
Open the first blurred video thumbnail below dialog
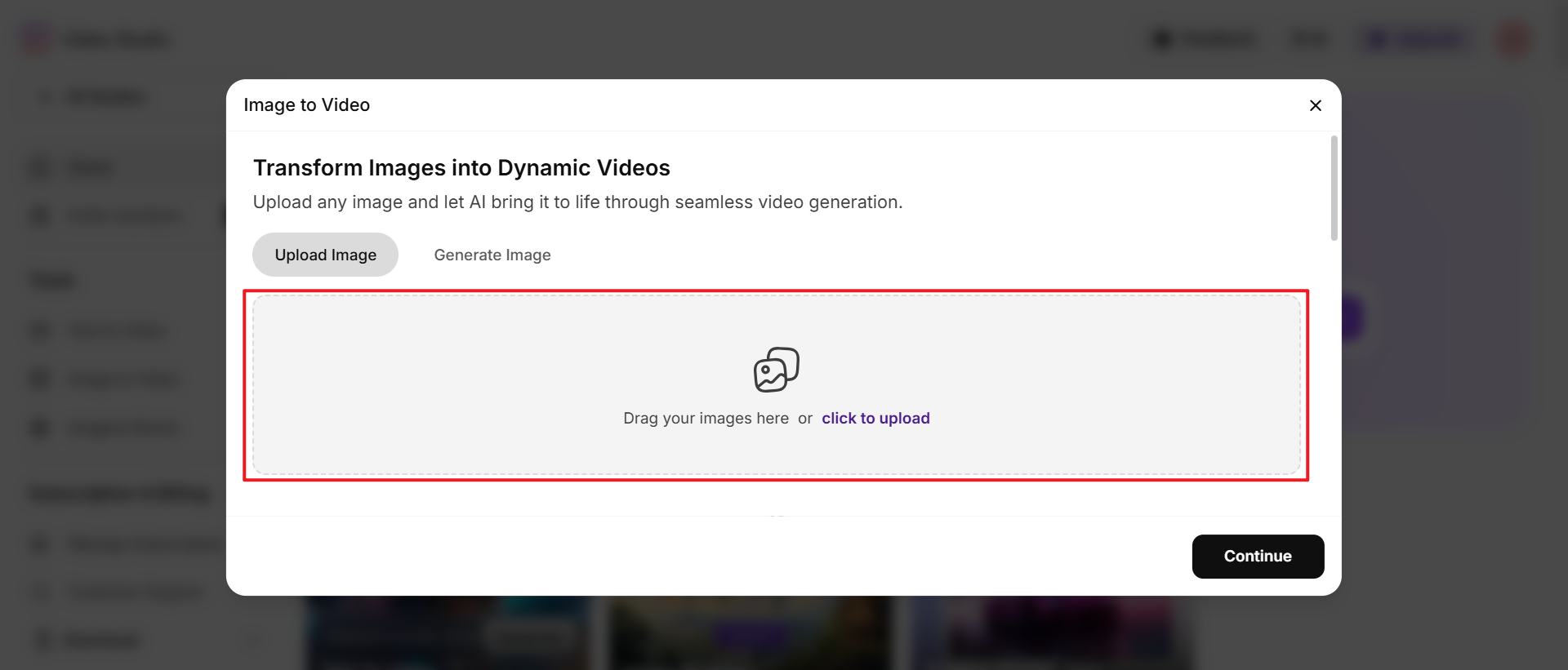coord(447,633)
